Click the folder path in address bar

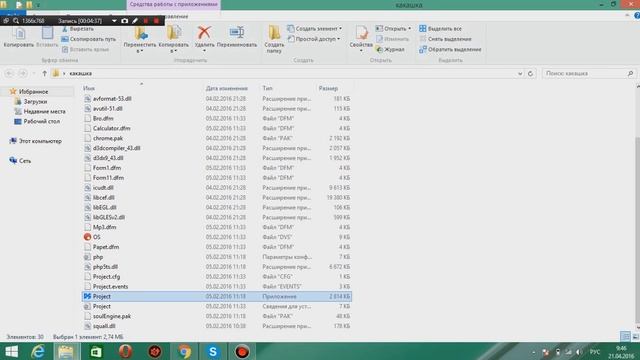(80, 73)
